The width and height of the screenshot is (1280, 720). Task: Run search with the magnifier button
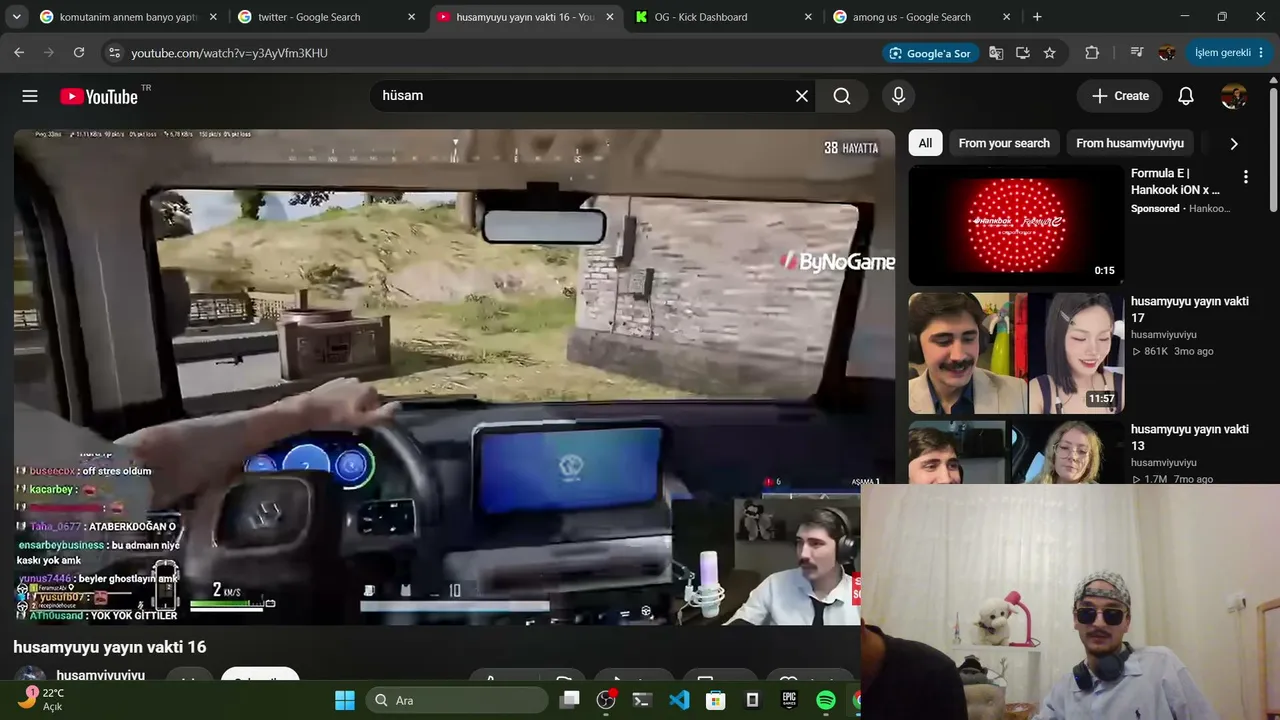842,96
